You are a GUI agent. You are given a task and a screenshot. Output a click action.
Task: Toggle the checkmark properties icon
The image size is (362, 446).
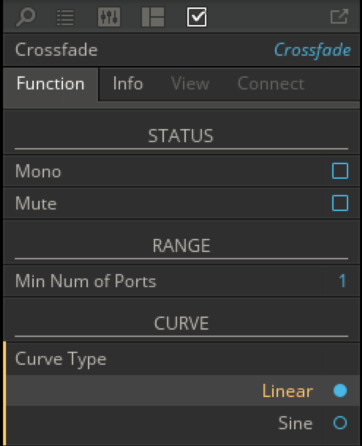tap(197, 17)
